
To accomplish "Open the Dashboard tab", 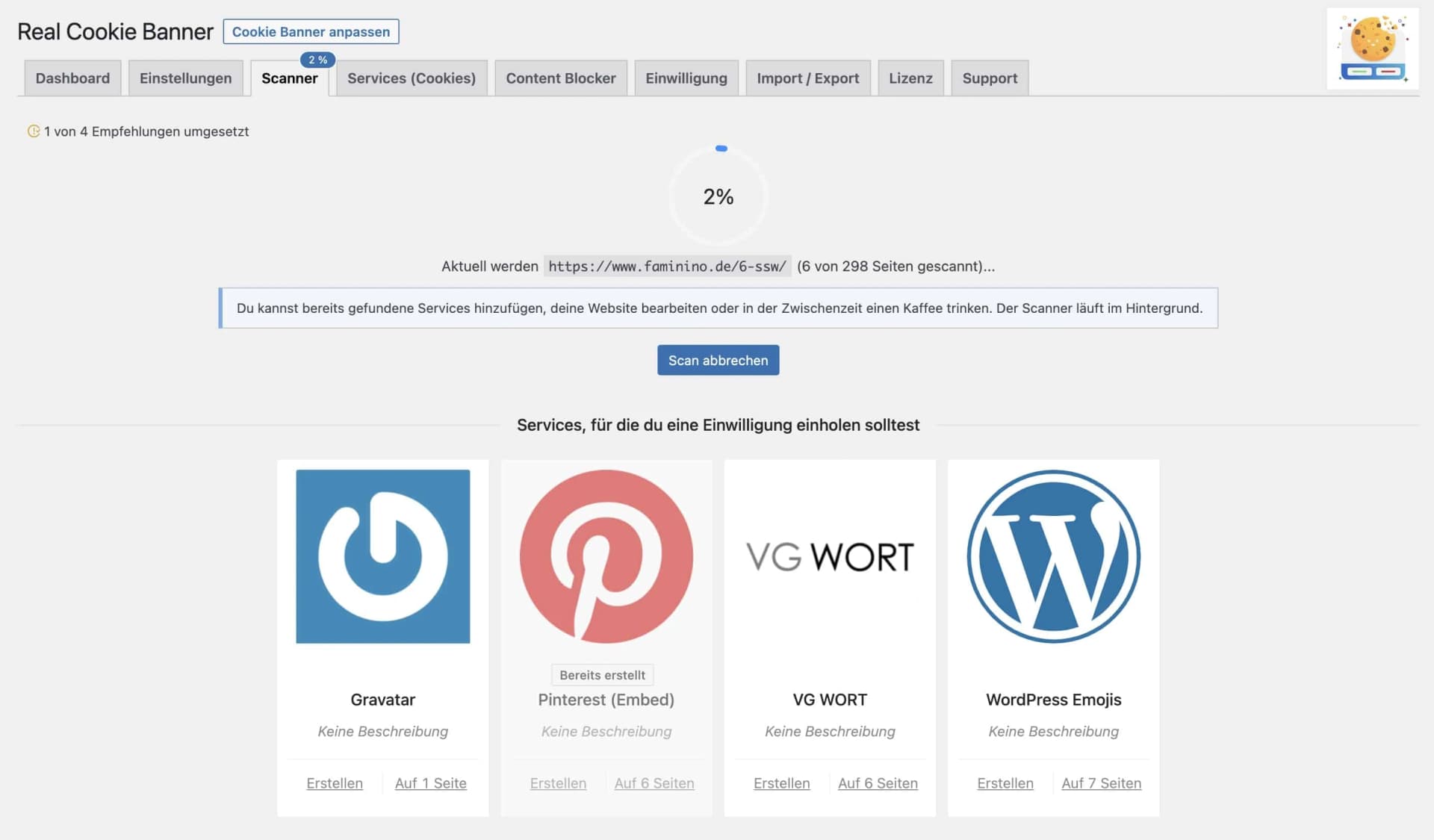I will click(72, 78).
